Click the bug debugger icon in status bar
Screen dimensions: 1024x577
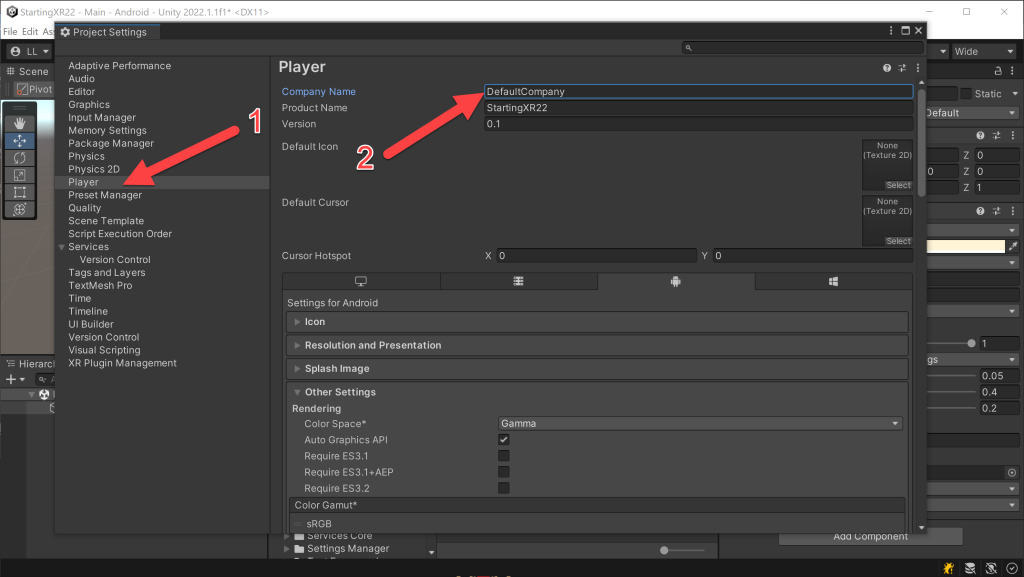click(949, 568)
